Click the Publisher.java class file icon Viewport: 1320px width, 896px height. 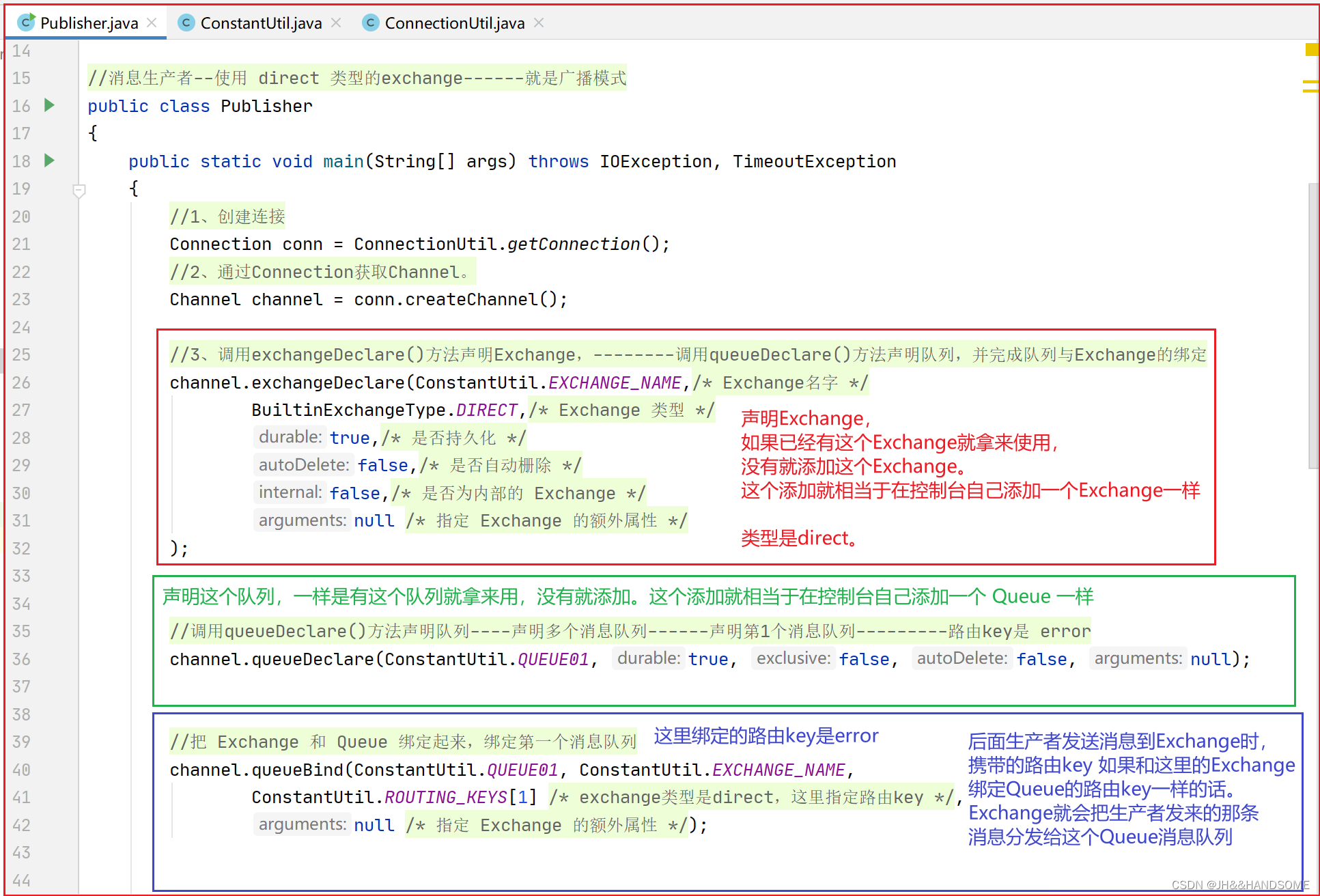click(26, 22)
